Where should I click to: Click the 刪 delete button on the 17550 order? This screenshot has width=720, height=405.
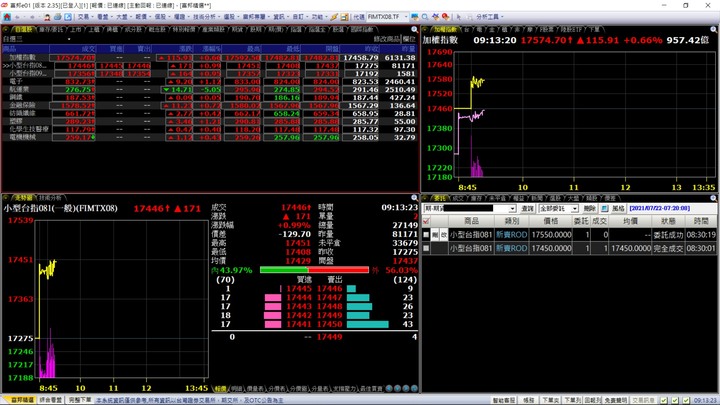point(435,235)
